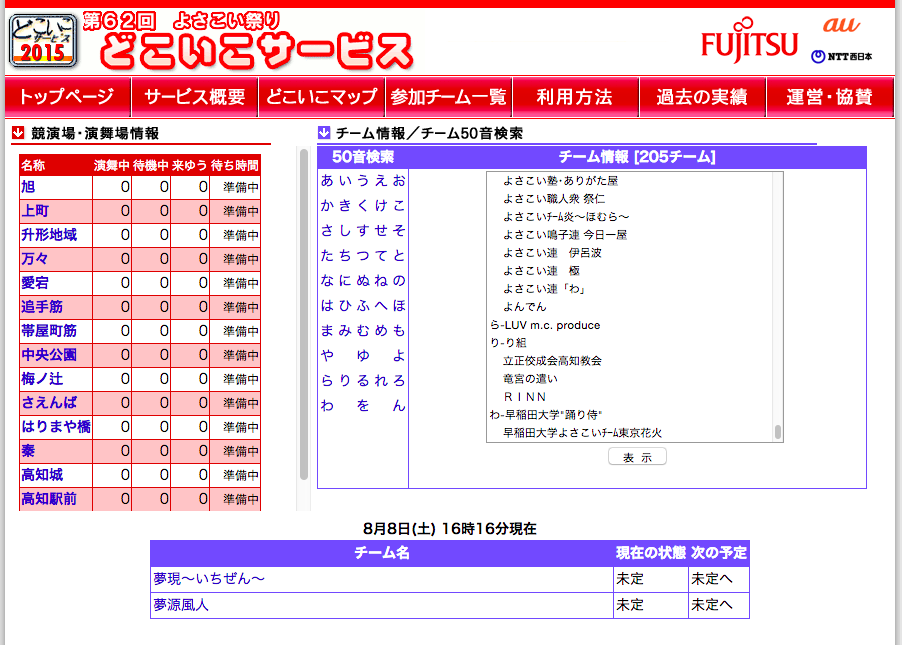Screen dimensions: 902x645
Task: Select よさこい塾・ありがた屋 in team list
Action: click(x=560, y=181)
